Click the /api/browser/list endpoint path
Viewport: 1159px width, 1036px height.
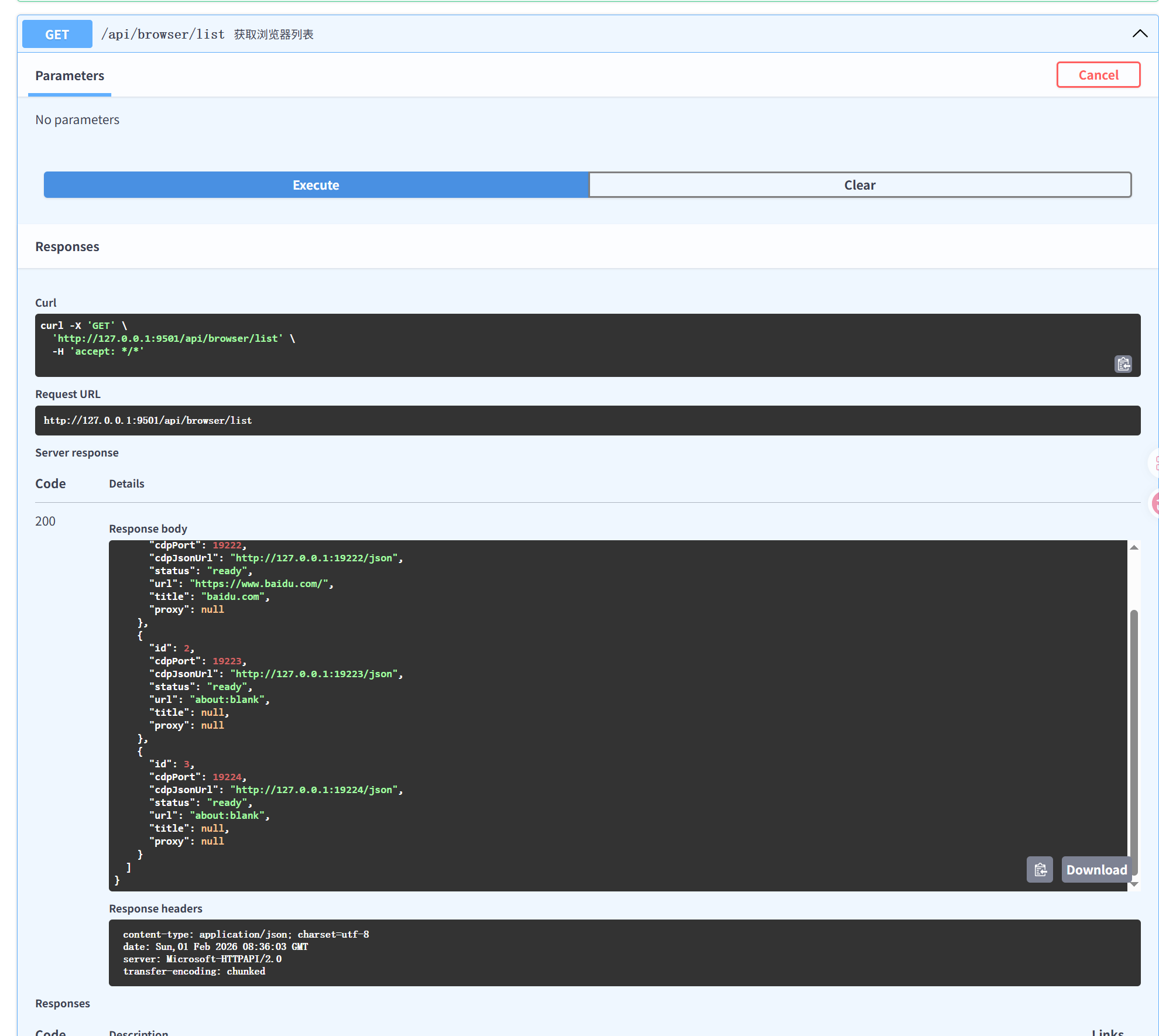(163, 35)
